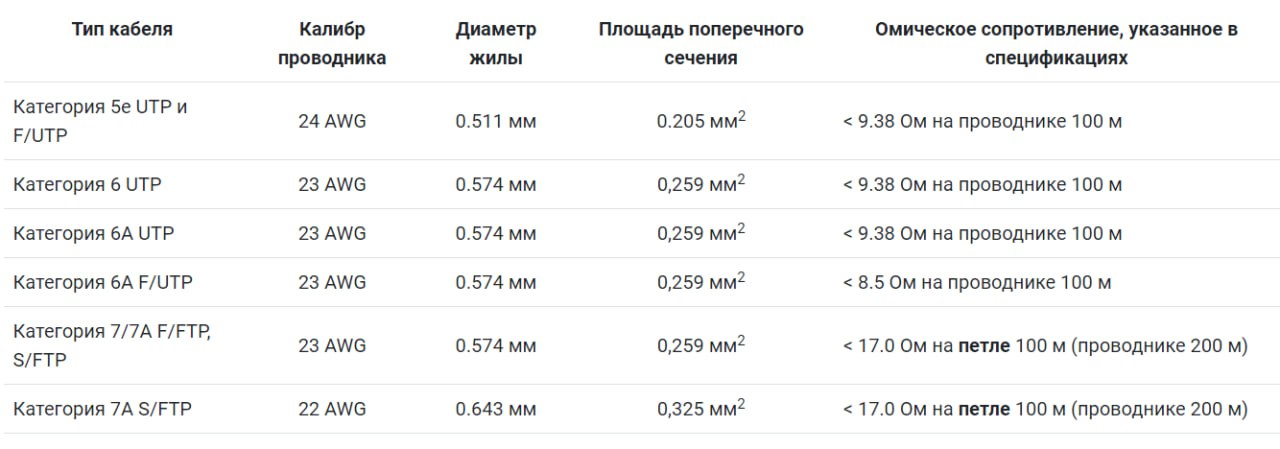The height and width of the screenshot is (449, 1280).
Task: Select the 'Категория 7/7A F/FTP, S/FTP' cell
Action: pos(112,346)
